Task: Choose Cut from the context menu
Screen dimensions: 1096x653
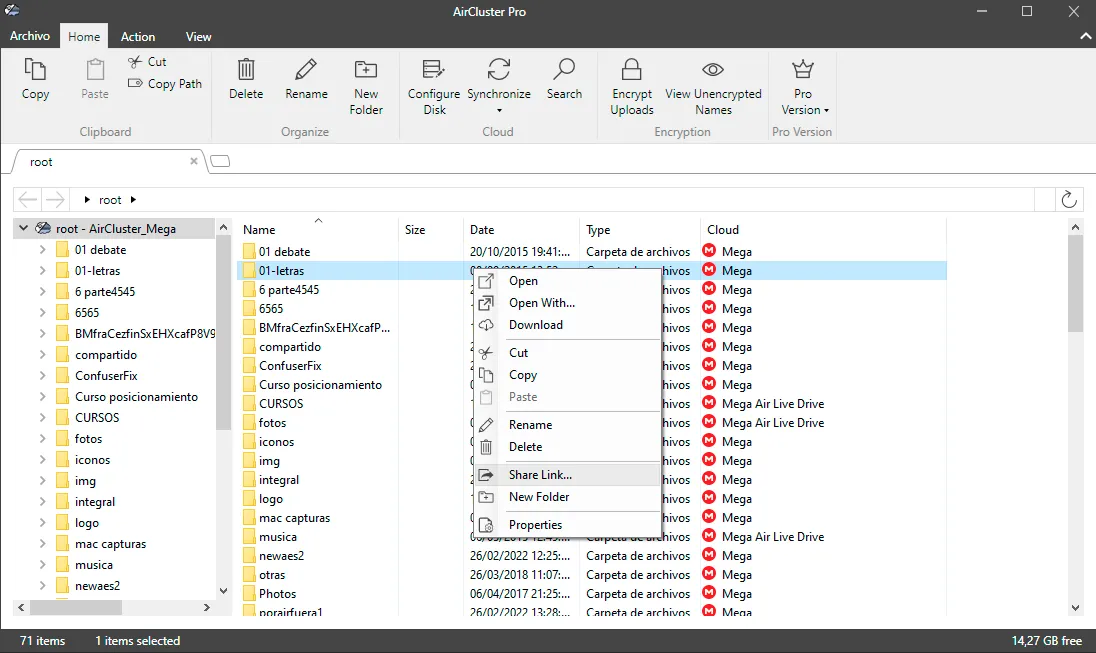Action: click(567, 352)
